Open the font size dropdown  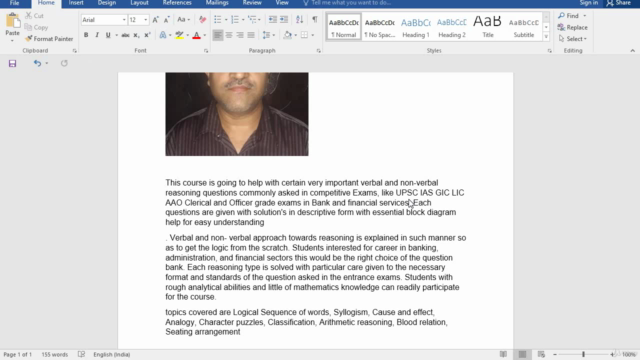click(145, 20)
